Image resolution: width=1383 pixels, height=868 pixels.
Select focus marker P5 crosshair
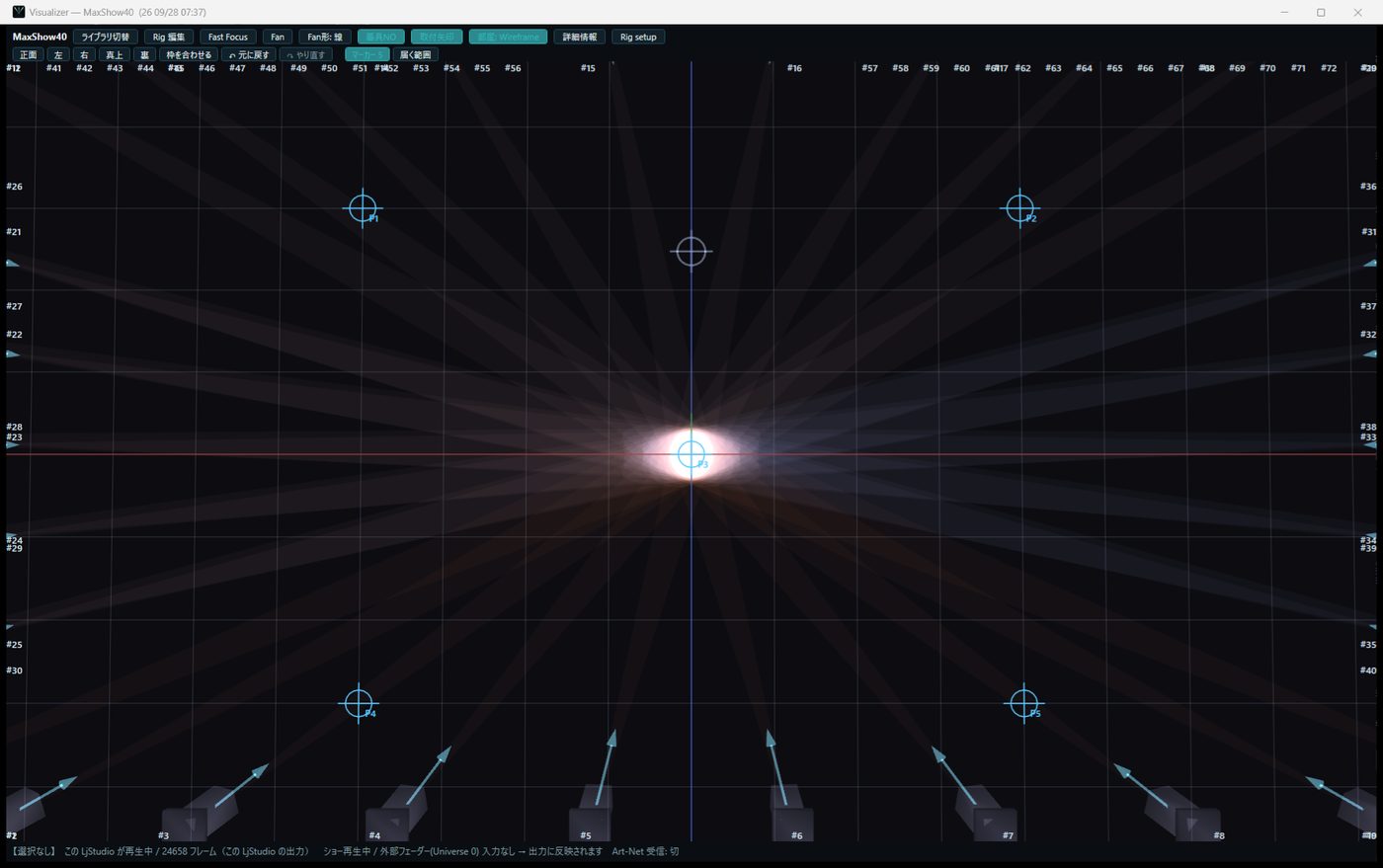point(1023,703)
